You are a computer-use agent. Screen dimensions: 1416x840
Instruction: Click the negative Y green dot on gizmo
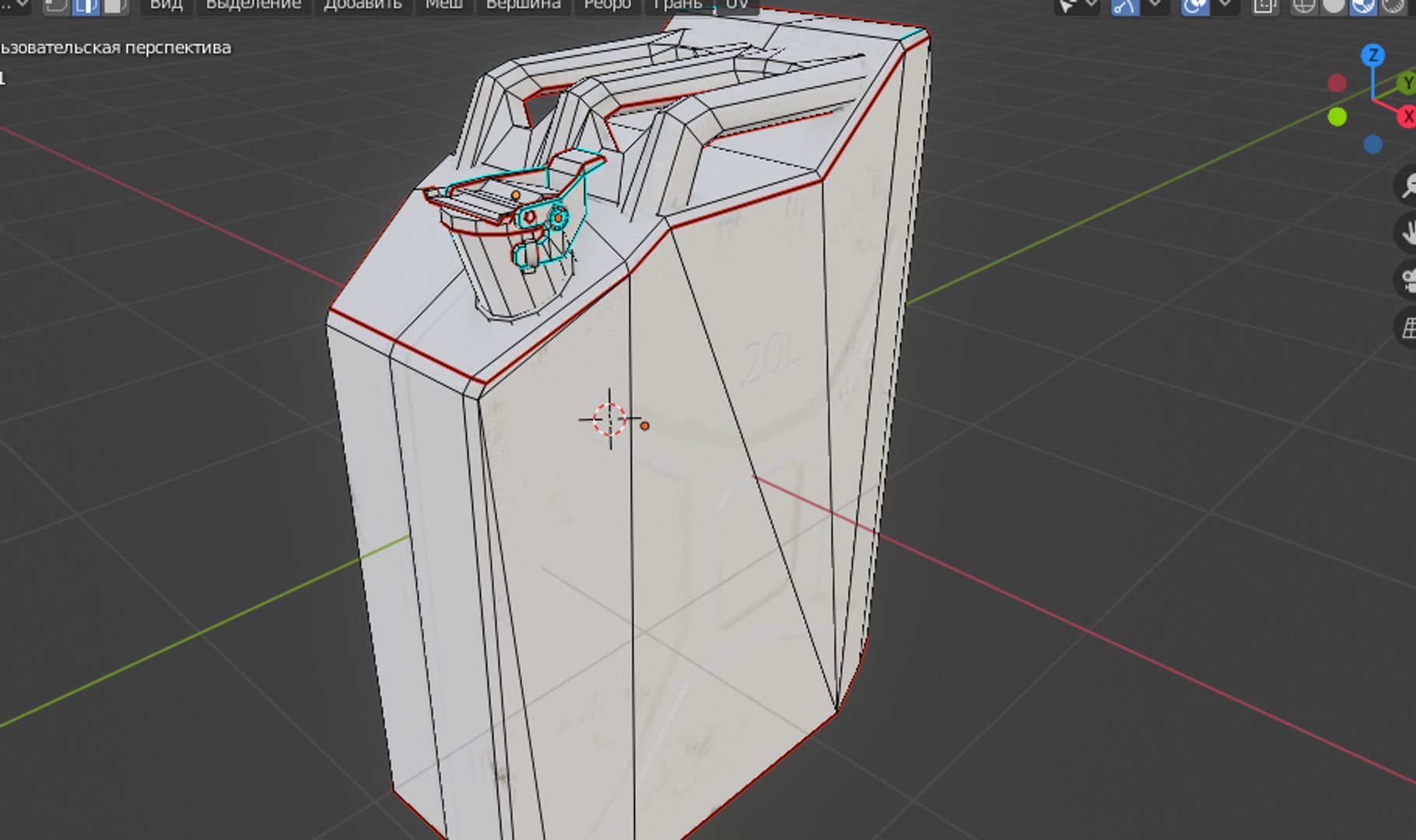1337,117
